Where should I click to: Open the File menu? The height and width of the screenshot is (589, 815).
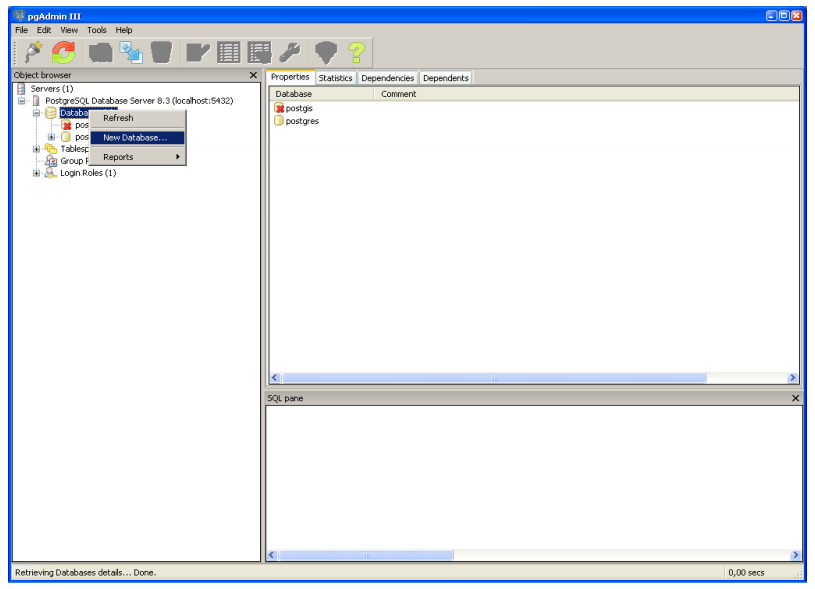click(x=21, y=30)
